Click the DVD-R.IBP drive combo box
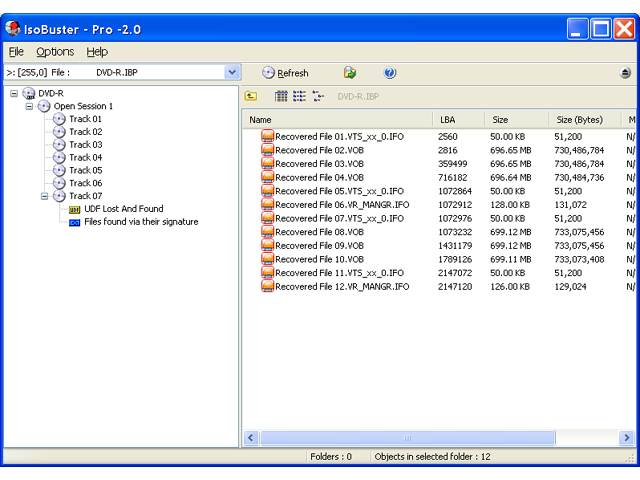Image resolution: width=640 pixels, height=480 pixels. 122,72
